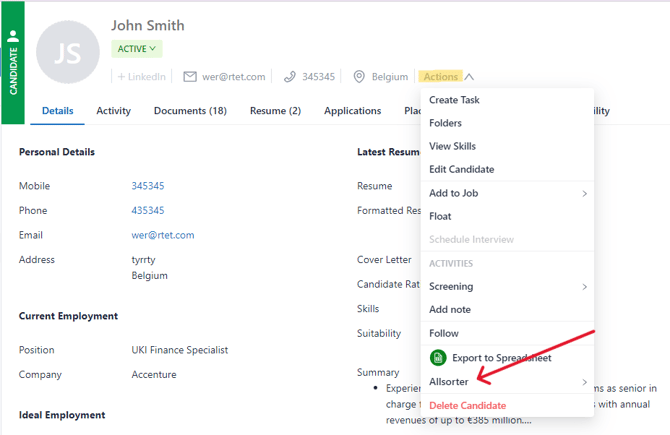Viewport: 670px width, 435px height.
Task: Click Delete Candidate menu option
Action: pyautogui.click(x=467, y=406)
